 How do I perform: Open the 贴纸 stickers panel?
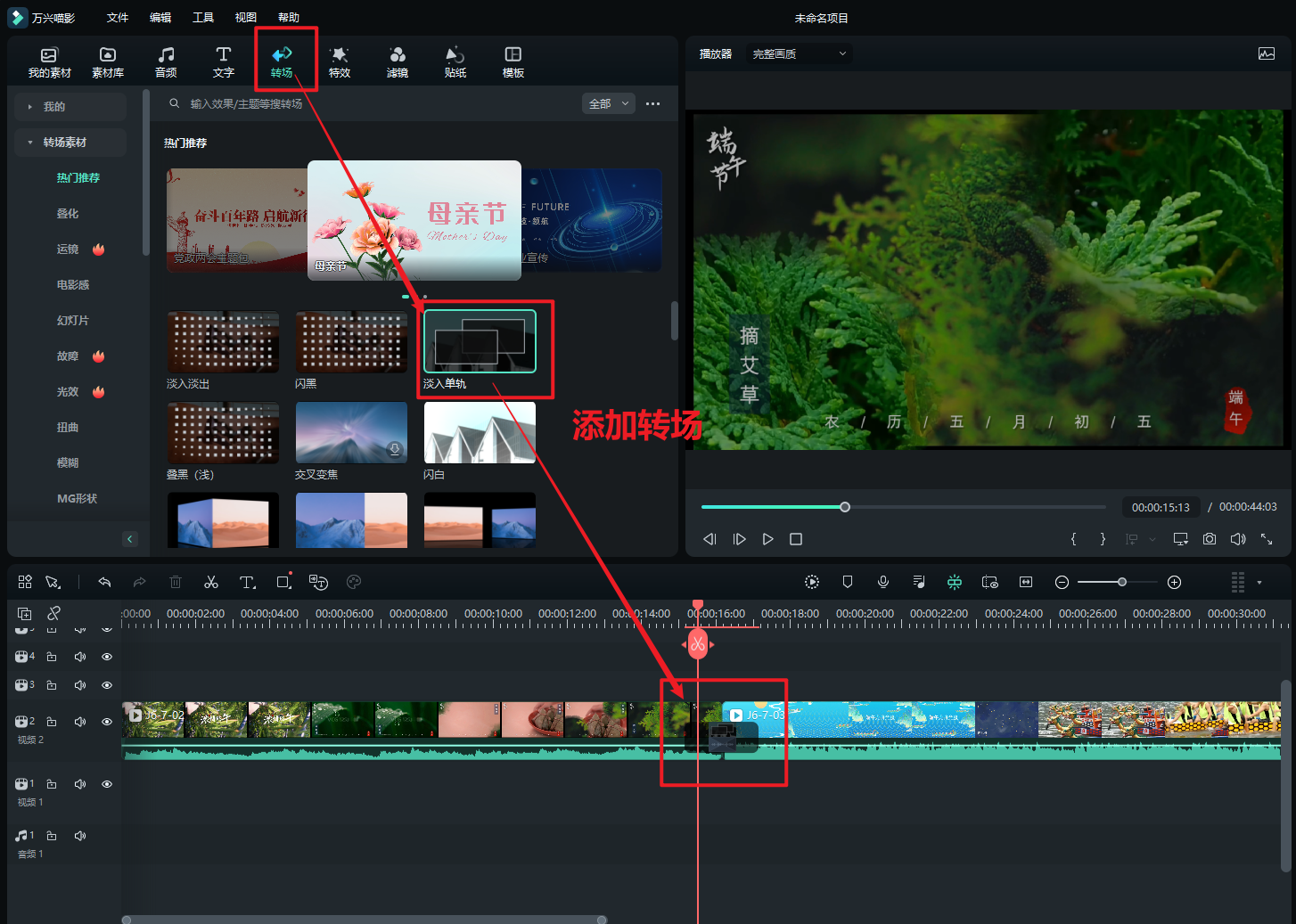click(x=455, y=61)
